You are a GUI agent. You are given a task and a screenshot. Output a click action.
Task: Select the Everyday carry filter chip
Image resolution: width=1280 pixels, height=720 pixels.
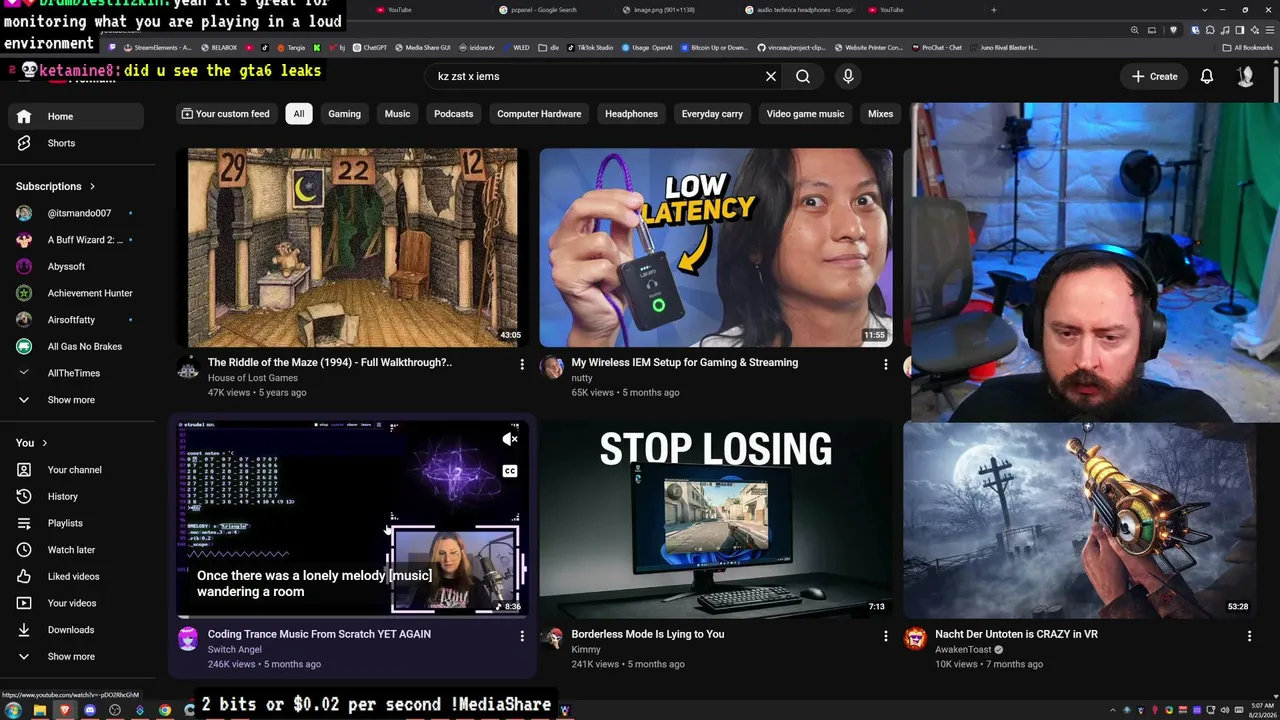(712, 114)
